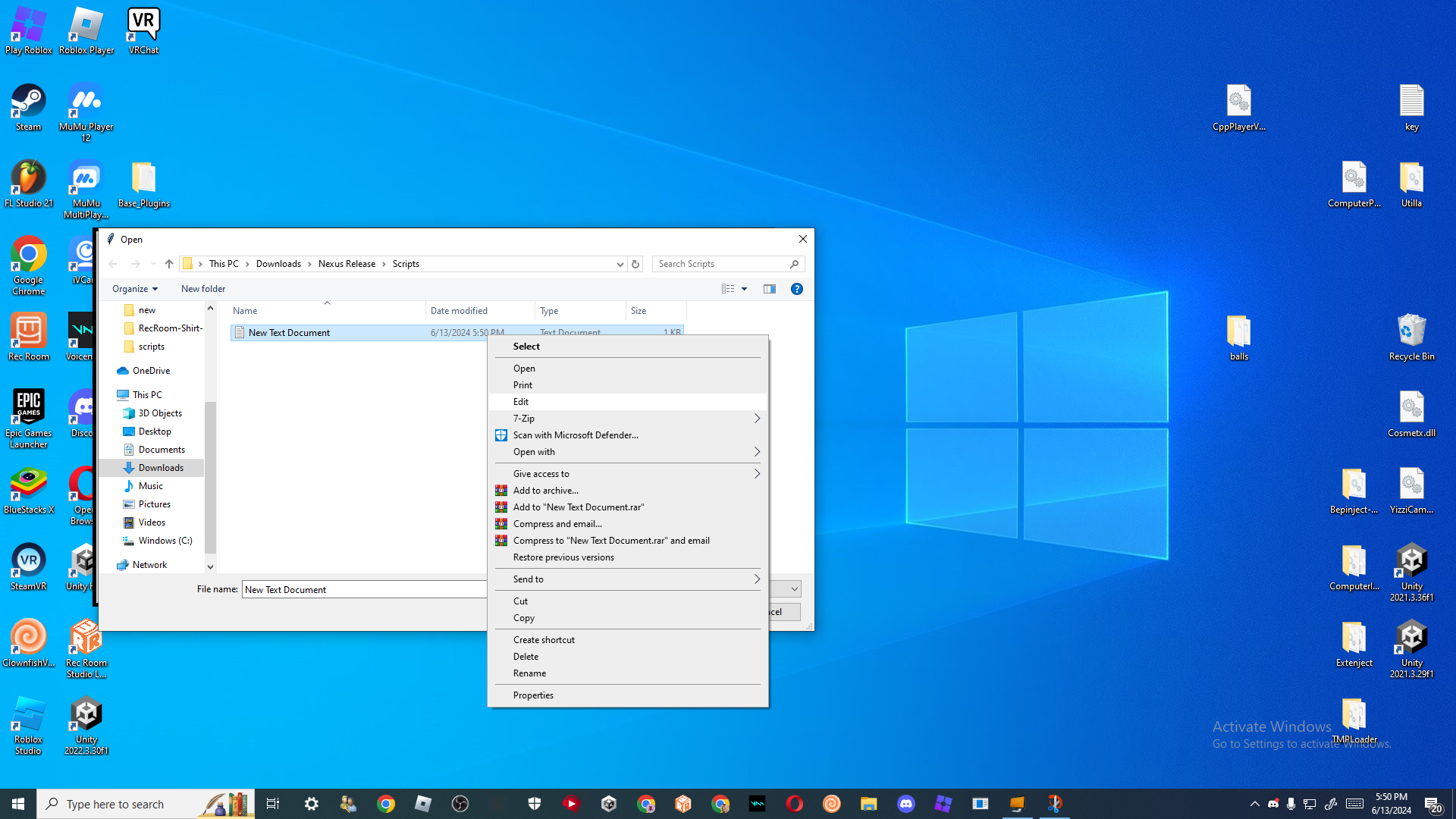Click the refresh icon beside address bar
The image size is (1456, 819).
tap(635, 264)
